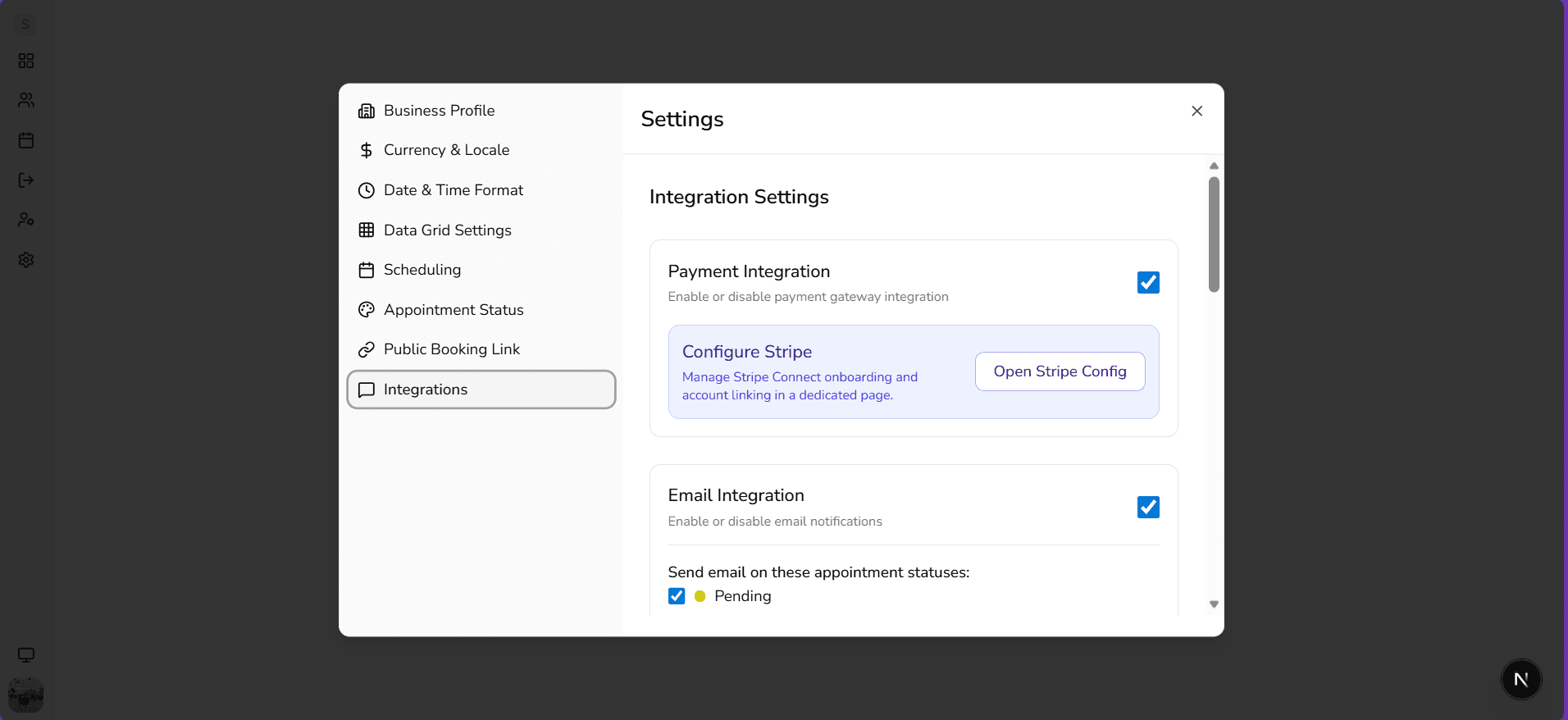This screenshot has width=1568, height=720.
Task: Click the table grid icon for Data Grid Settings
Action: coord(367,230)
